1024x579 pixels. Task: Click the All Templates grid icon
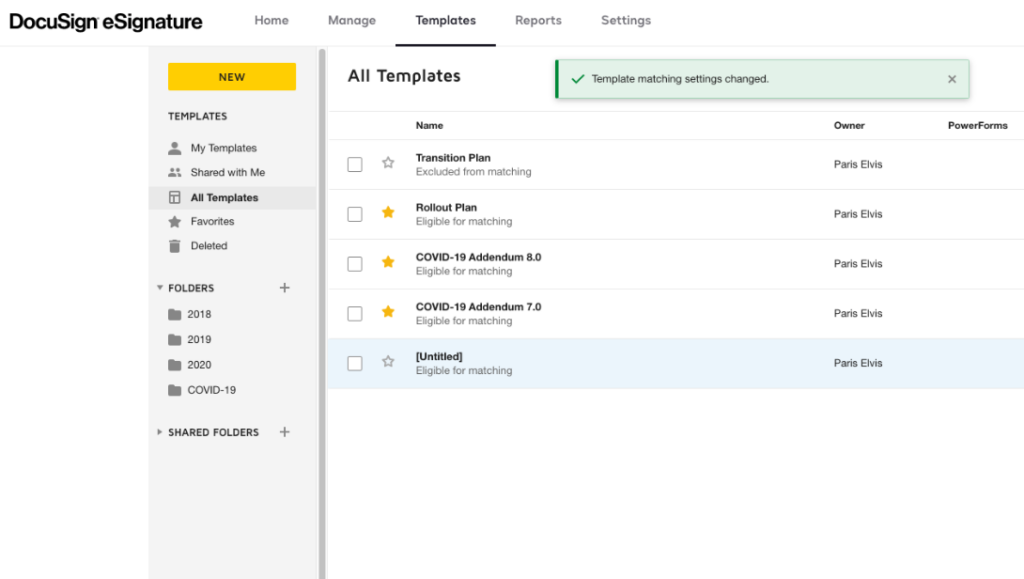coord(174,197)
